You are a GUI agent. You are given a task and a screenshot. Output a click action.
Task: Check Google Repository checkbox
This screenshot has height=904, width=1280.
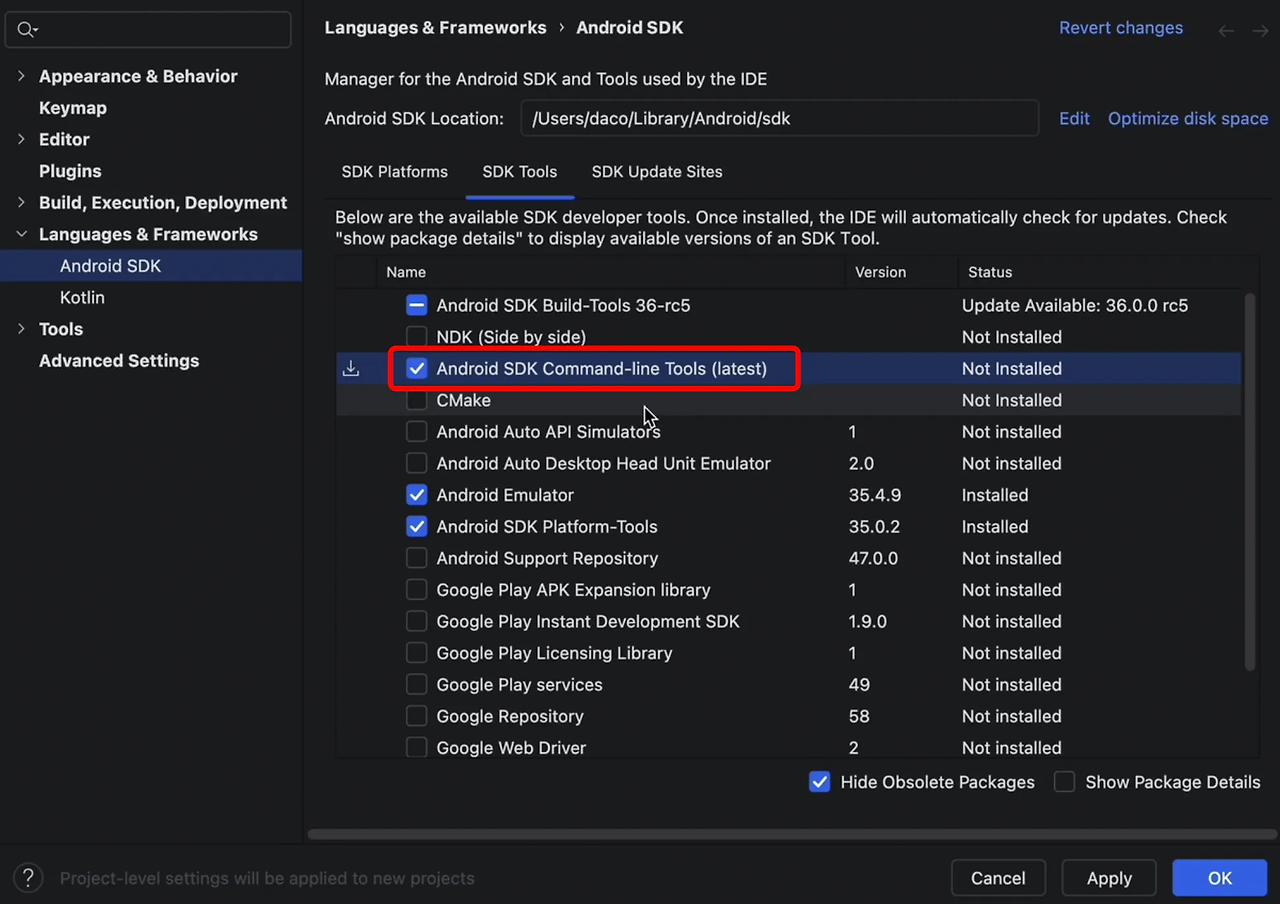(x=417, y=717)
